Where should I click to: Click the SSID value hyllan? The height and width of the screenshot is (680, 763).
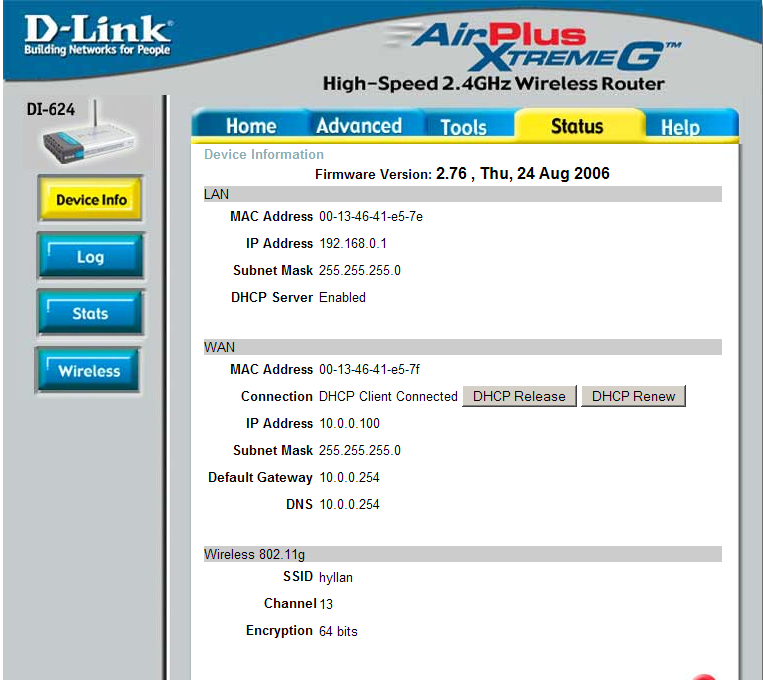pos(336,577)
